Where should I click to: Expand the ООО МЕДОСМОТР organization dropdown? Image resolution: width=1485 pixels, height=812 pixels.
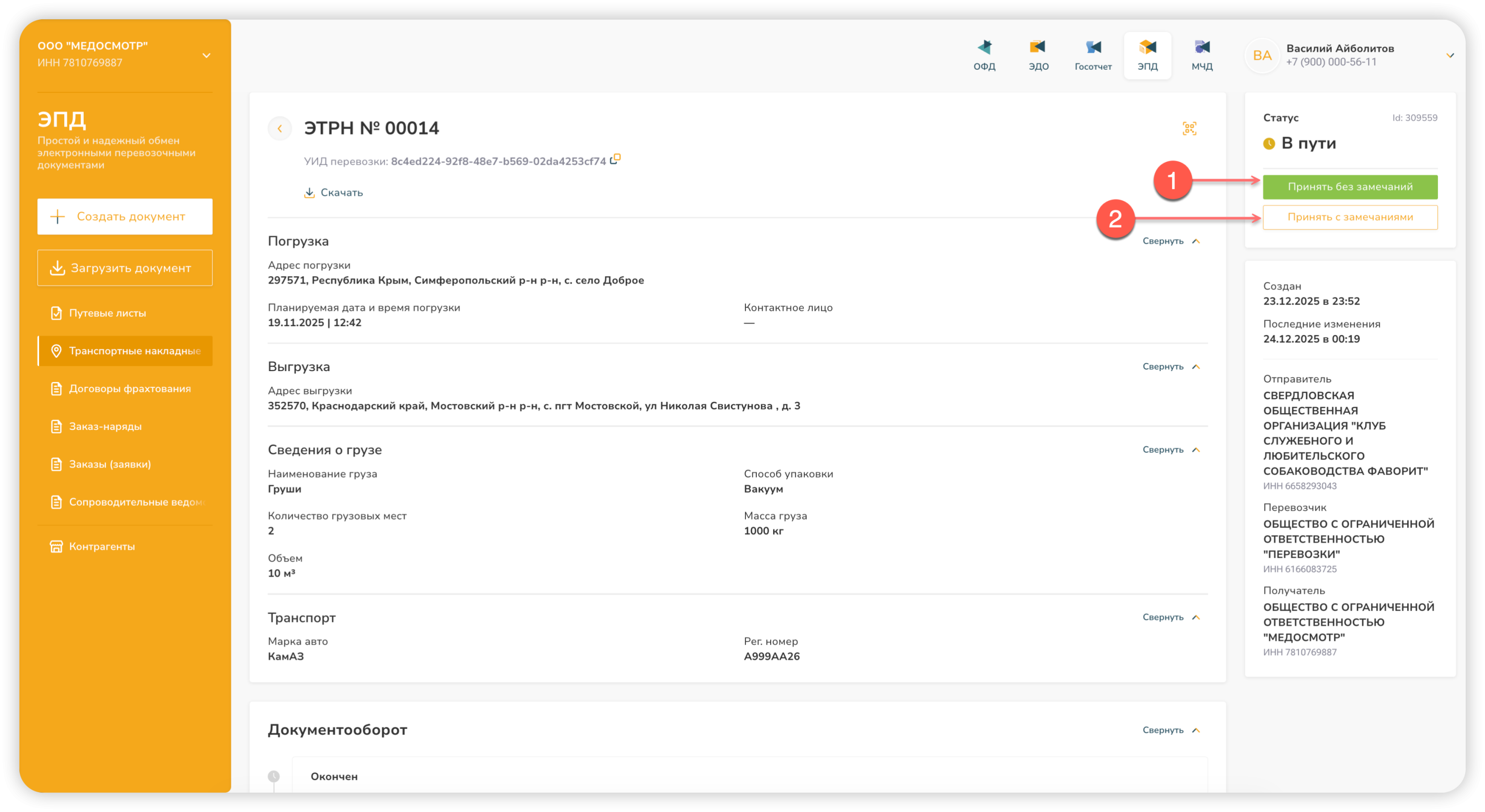(206, 55)
